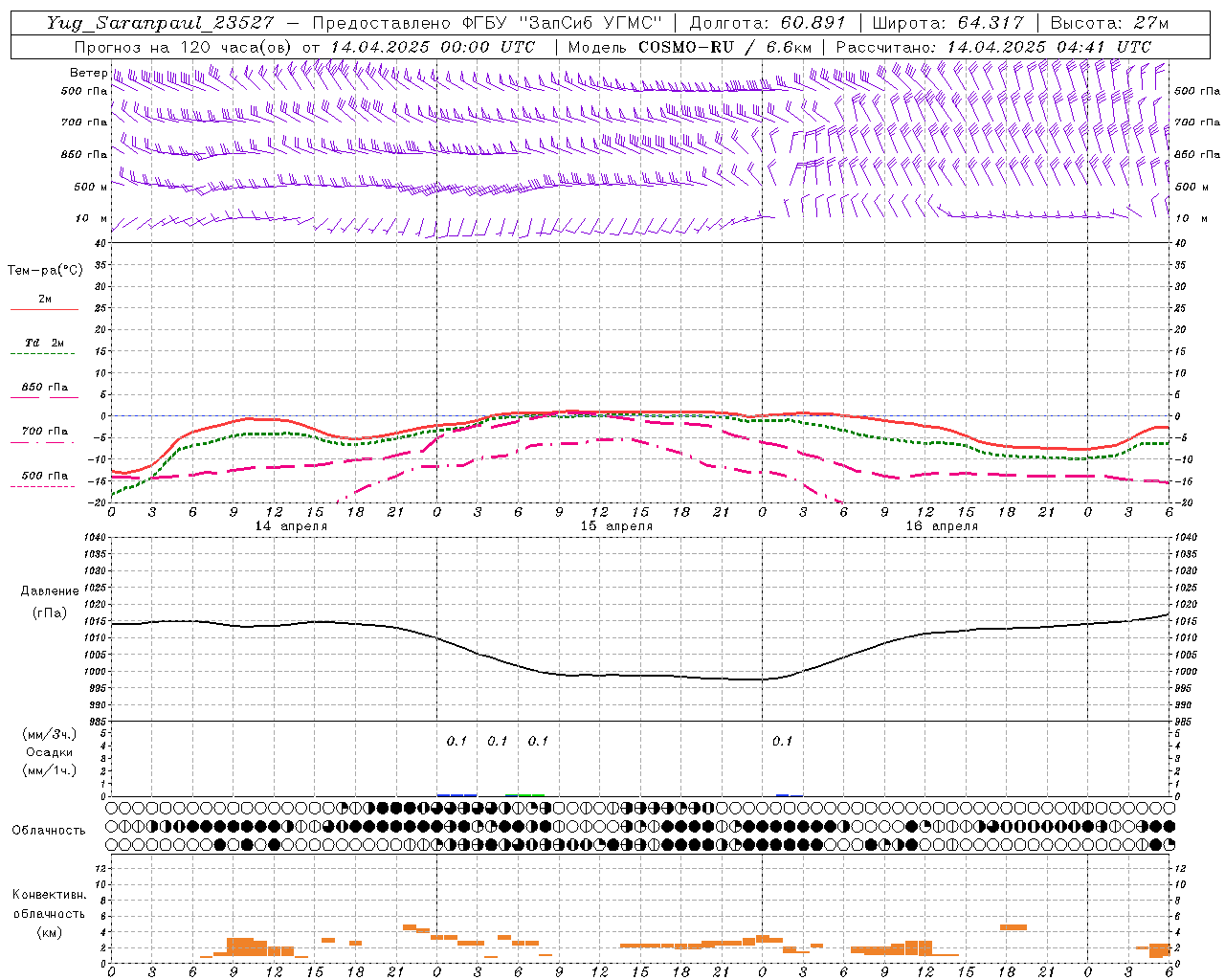The height and width of the screenshot is (980, 1225).
Task: Select the 15 апреля date marker
Action: click(x=616, y=526)
